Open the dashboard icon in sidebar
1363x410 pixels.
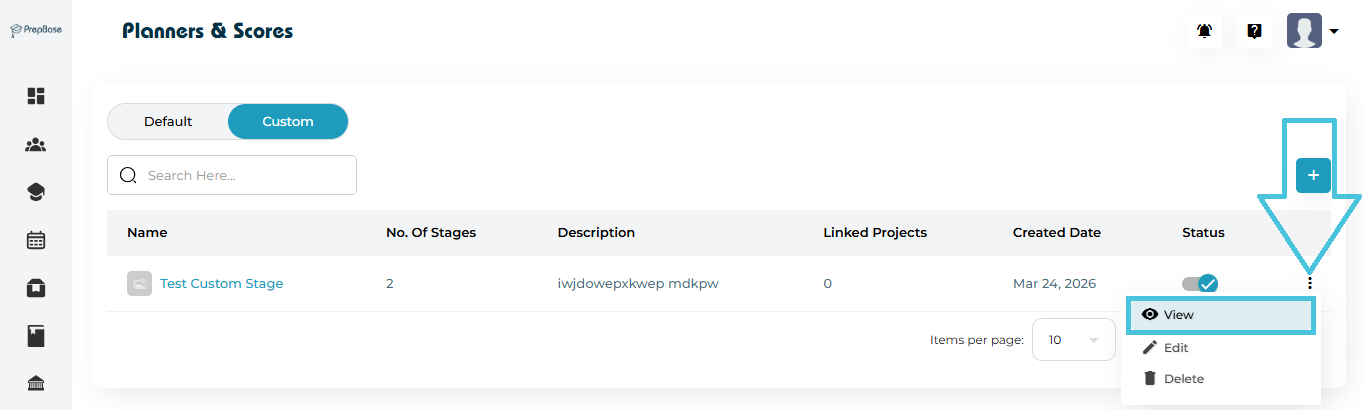(x=36, y=96)
